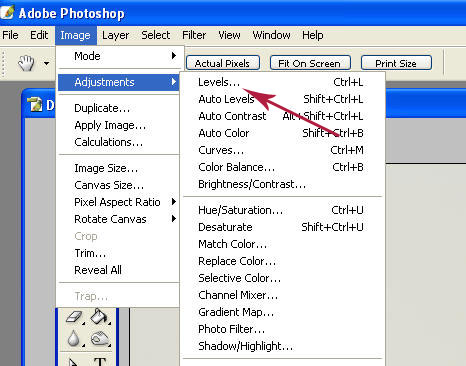Choose Canvas Size... menu item
The image size is (466, 366).
(x=119, y=185)
